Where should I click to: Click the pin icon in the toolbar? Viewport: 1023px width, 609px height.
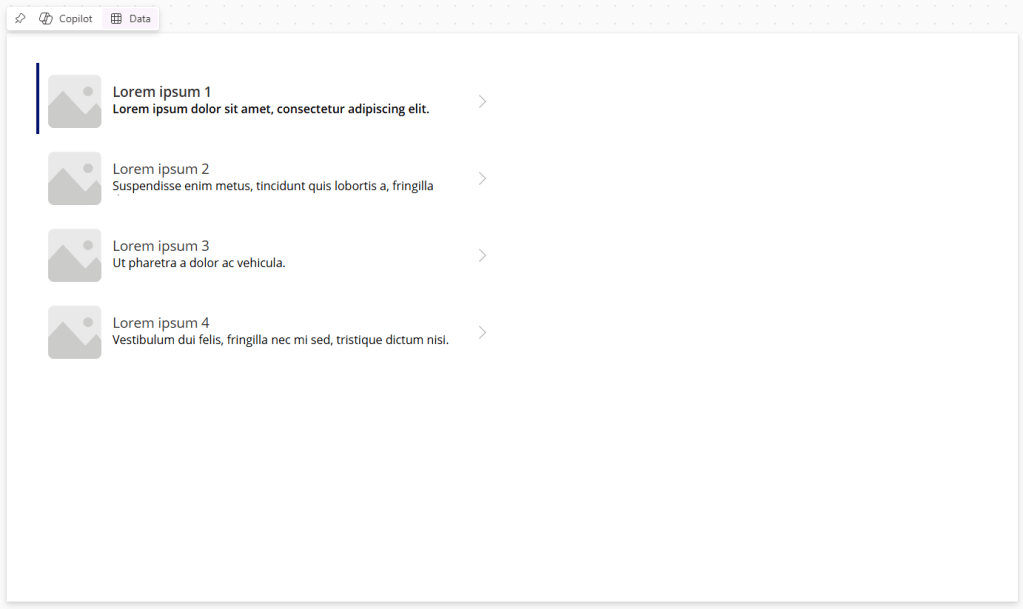tap(20, 19)
